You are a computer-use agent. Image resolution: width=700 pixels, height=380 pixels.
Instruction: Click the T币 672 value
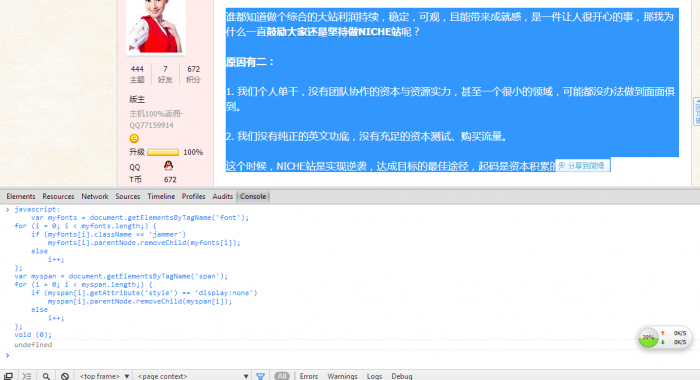click(170, 180)
